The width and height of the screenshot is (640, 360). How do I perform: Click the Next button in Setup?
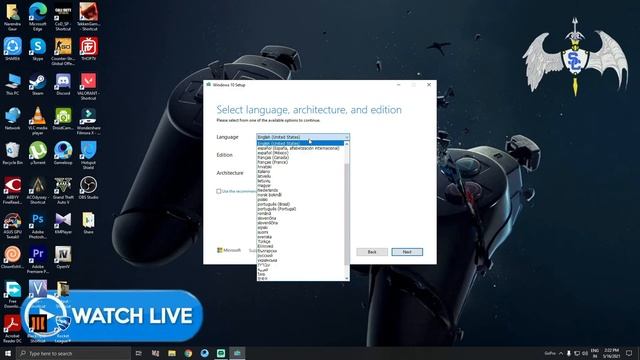coord(407,252)
